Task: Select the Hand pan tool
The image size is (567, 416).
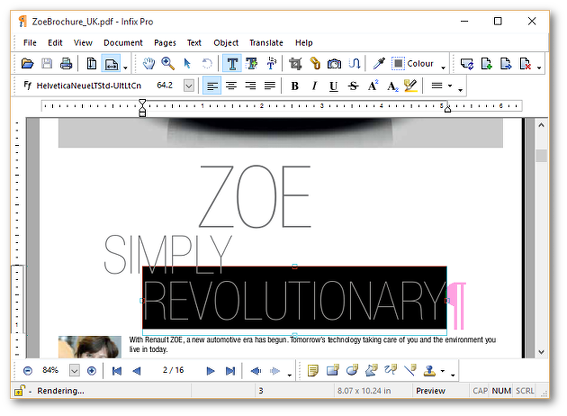Action: [148, 64]
